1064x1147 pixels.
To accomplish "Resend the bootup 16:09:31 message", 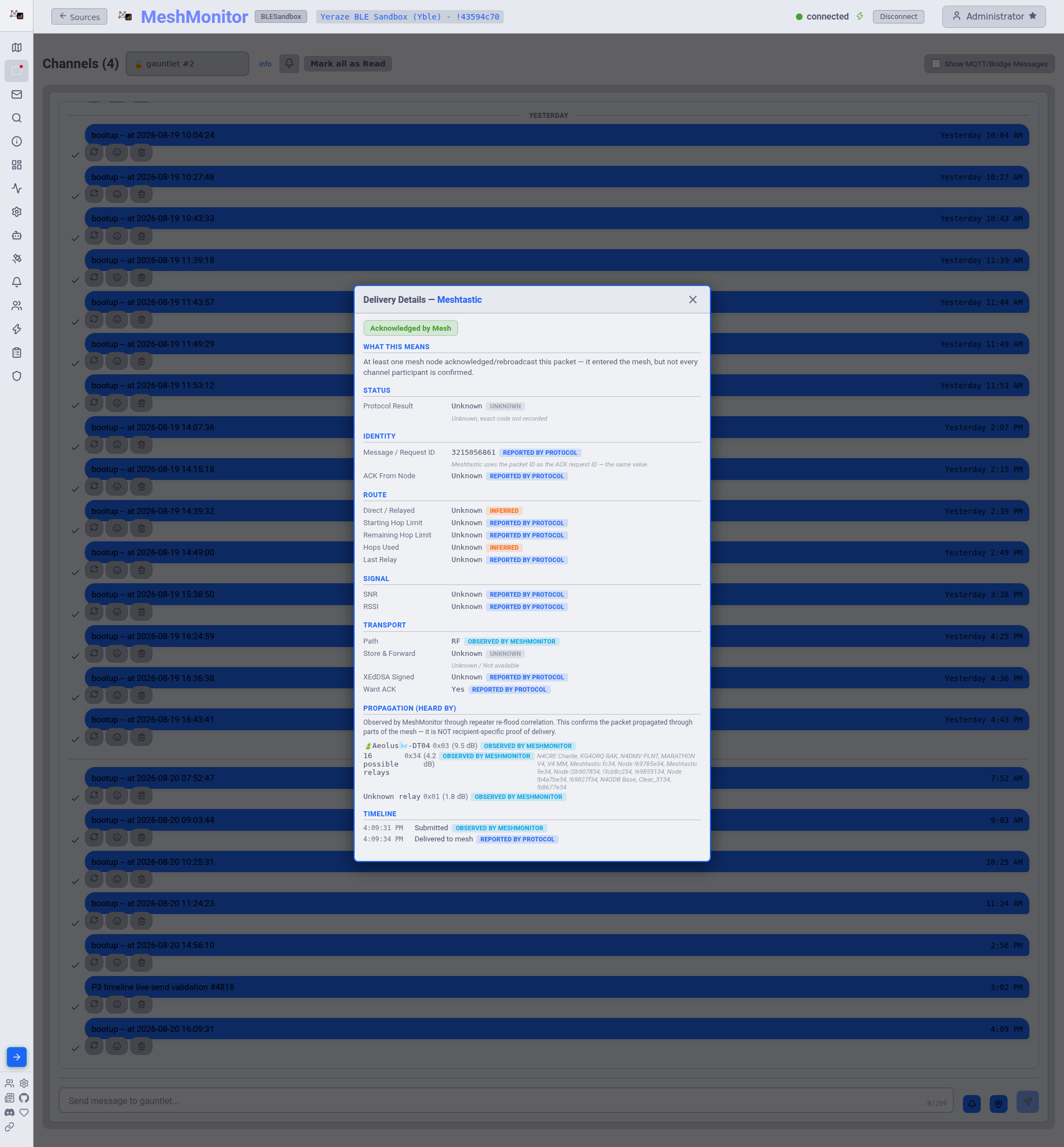I will click(x=94, y=1046).
